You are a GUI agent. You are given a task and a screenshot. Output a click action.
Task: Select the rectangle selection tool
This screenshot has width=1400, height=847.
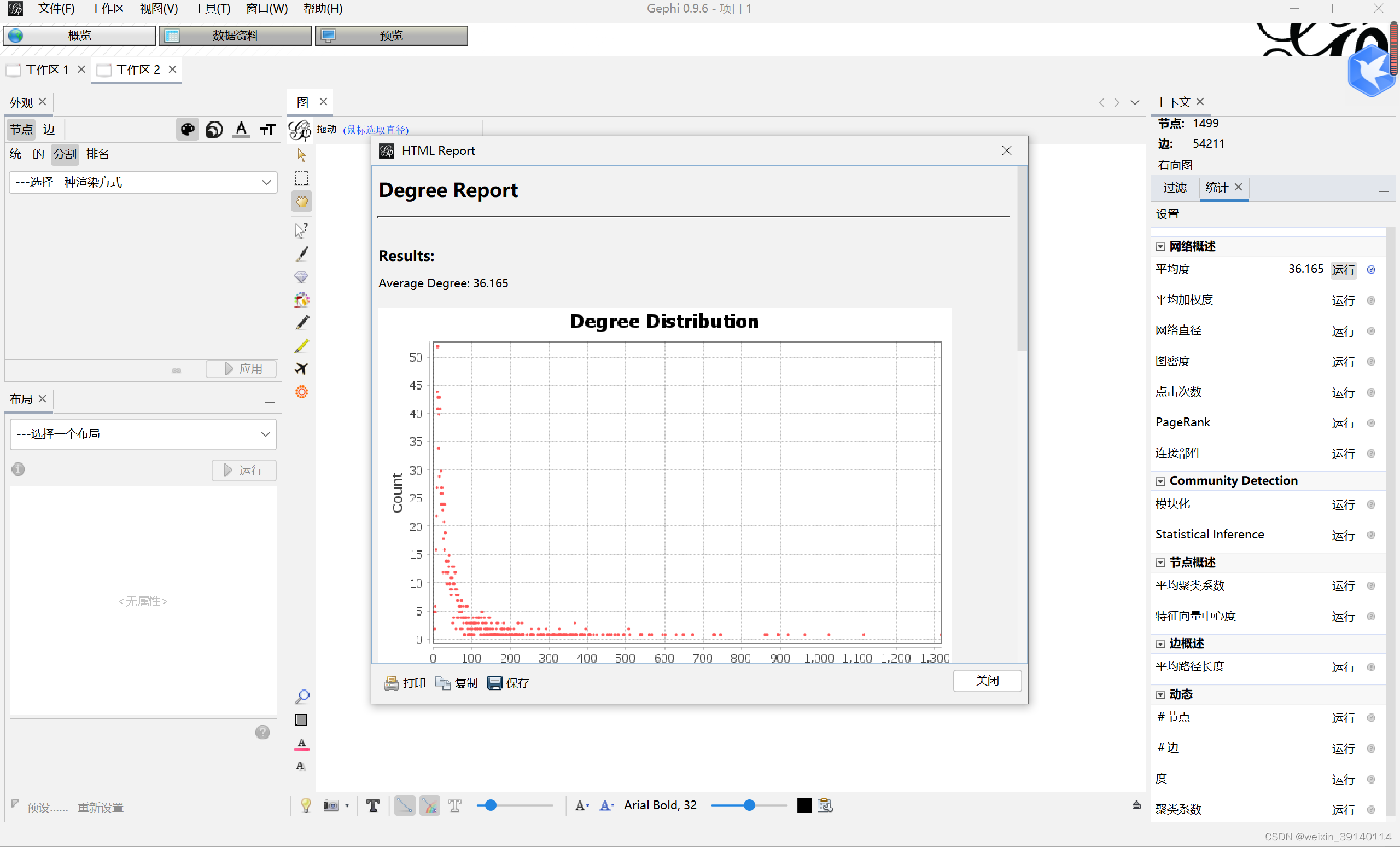point(302,178)
